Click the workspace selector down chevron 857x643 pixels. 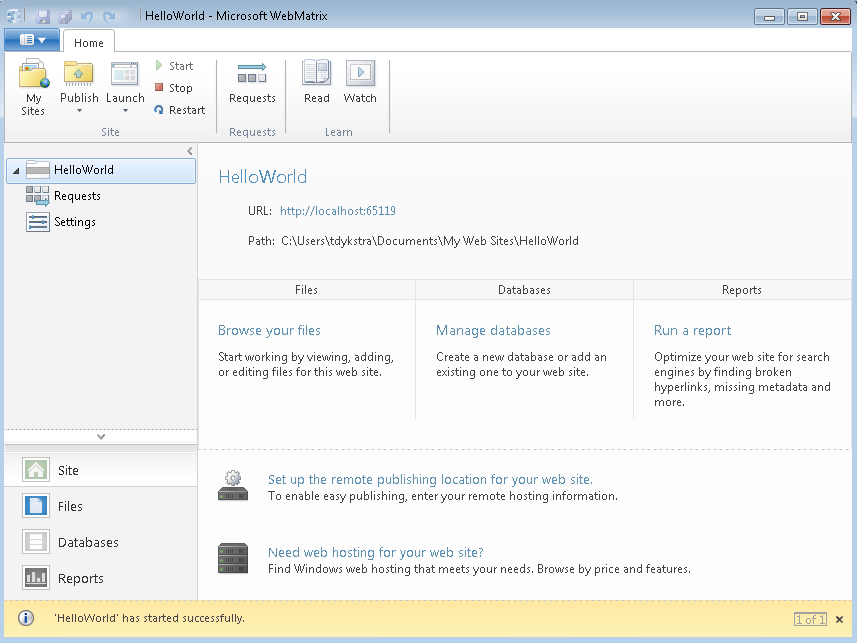click(x=101, y=436)
